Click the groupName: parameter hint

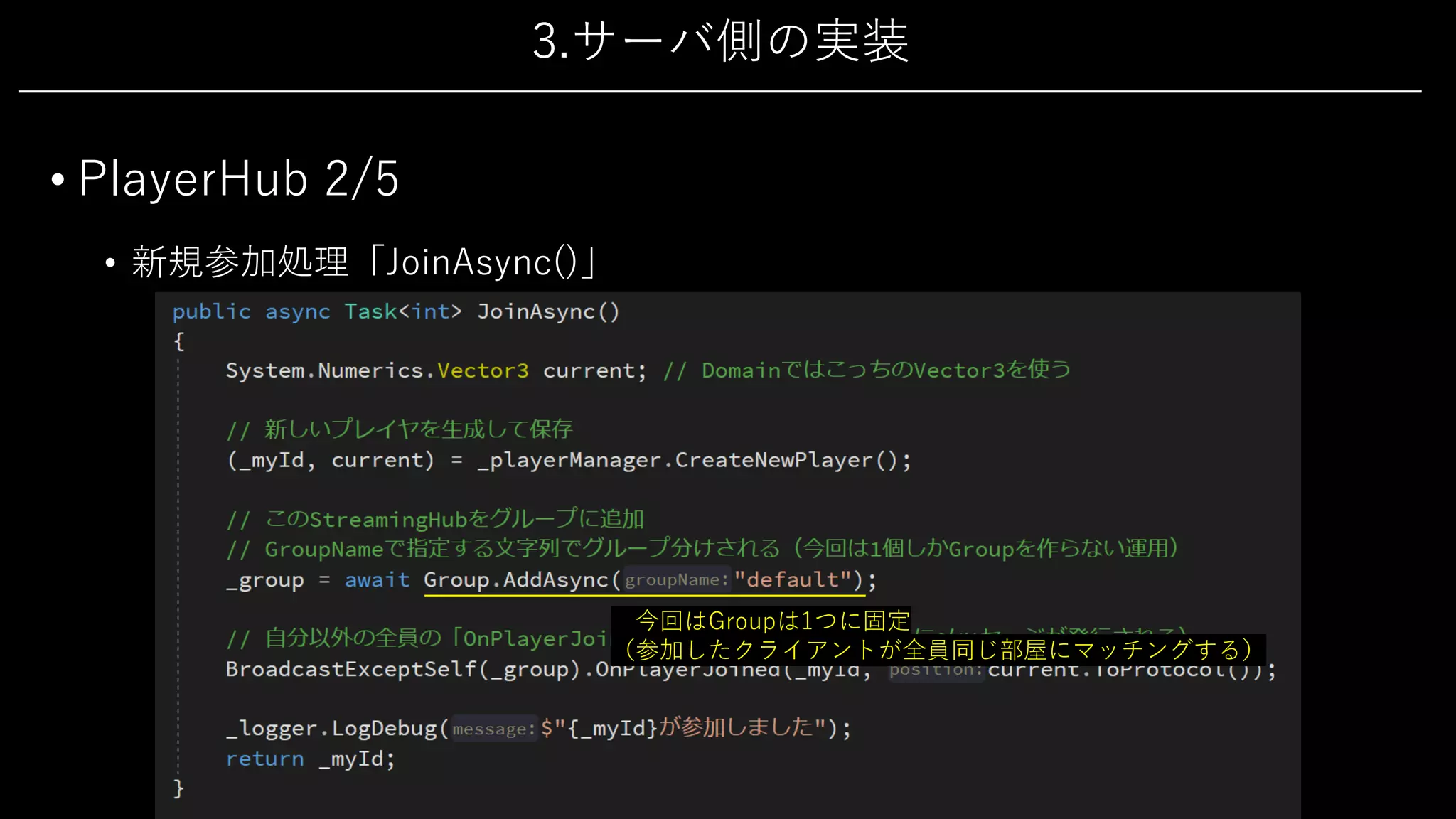click(676, 580)
